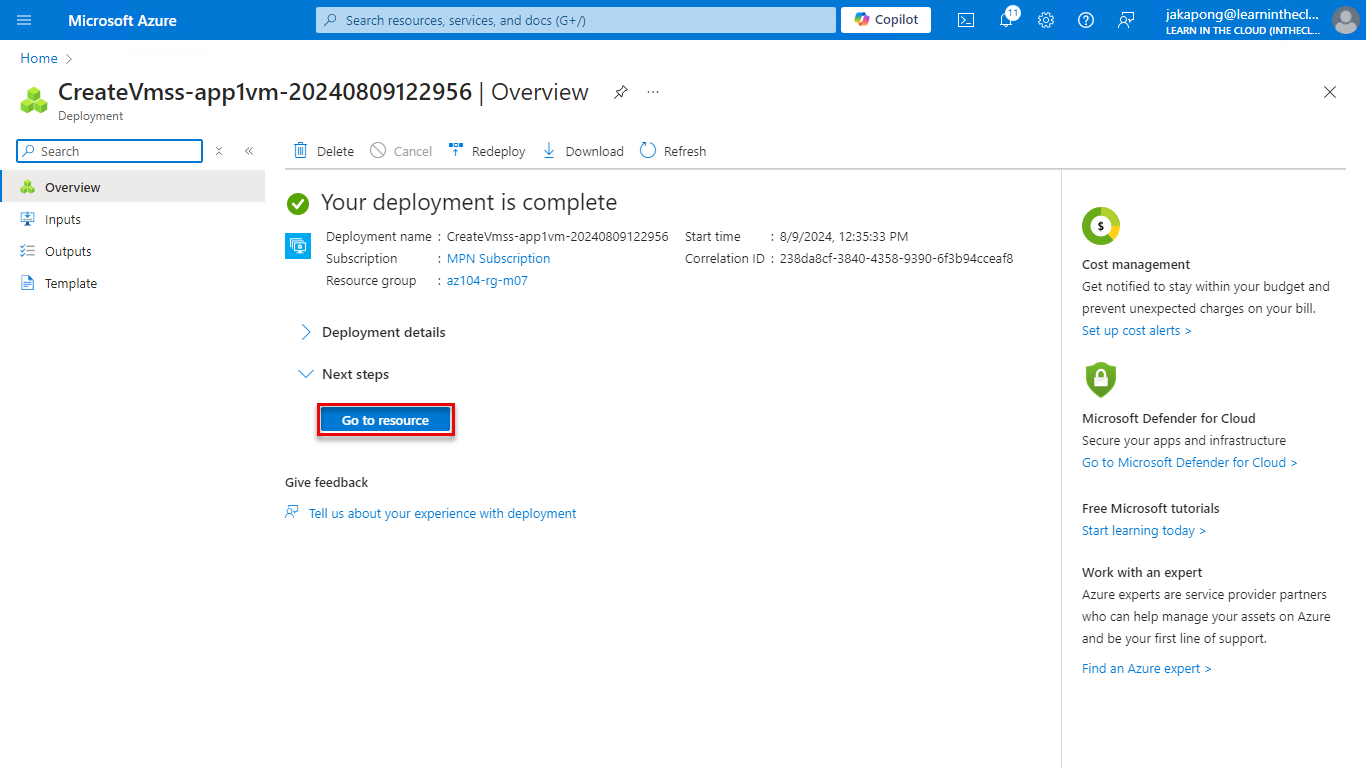Click the Give feedback heading
Screen dimensions: 1366x768
pyautogui.click(x=326, y=482)
